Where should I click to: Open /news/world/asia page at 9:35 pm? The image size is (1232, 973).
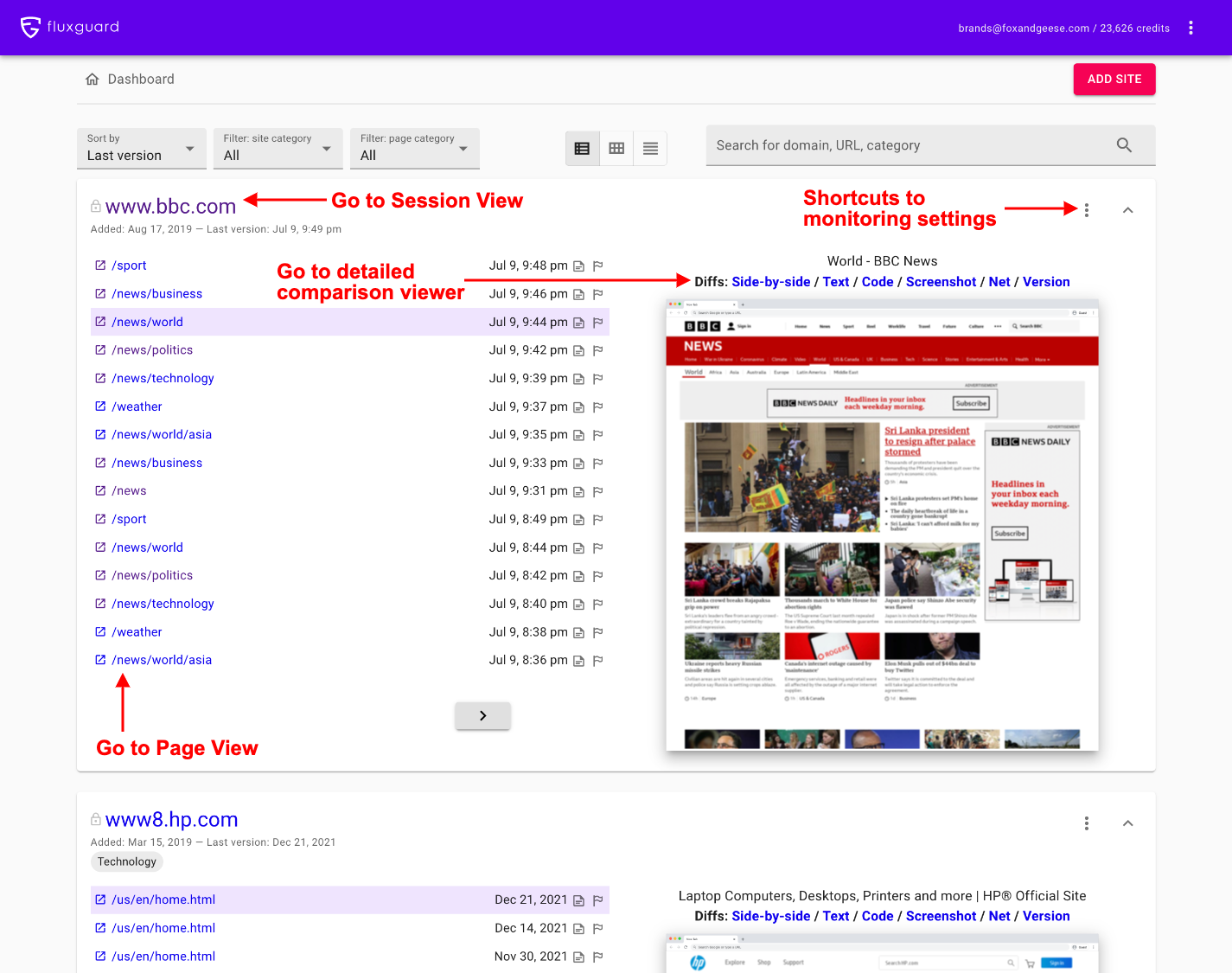162,434
